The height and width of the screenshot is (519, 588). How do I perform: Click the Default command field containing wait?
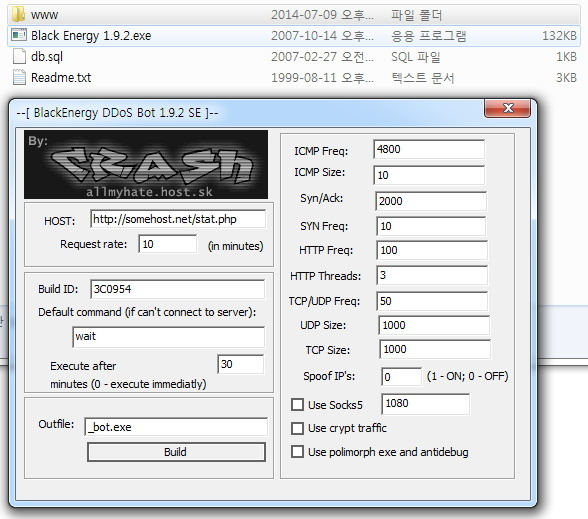click(168, 337)
